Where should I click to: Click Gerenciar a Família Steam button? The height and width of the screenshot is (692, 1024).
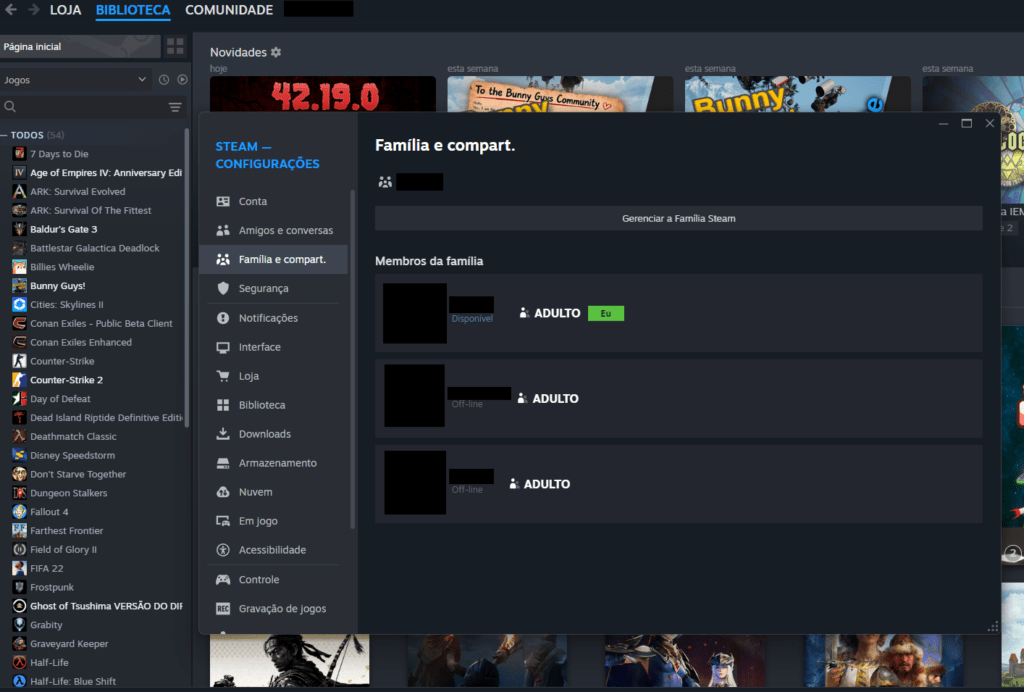pyautogui.click(x=679, y=219)
